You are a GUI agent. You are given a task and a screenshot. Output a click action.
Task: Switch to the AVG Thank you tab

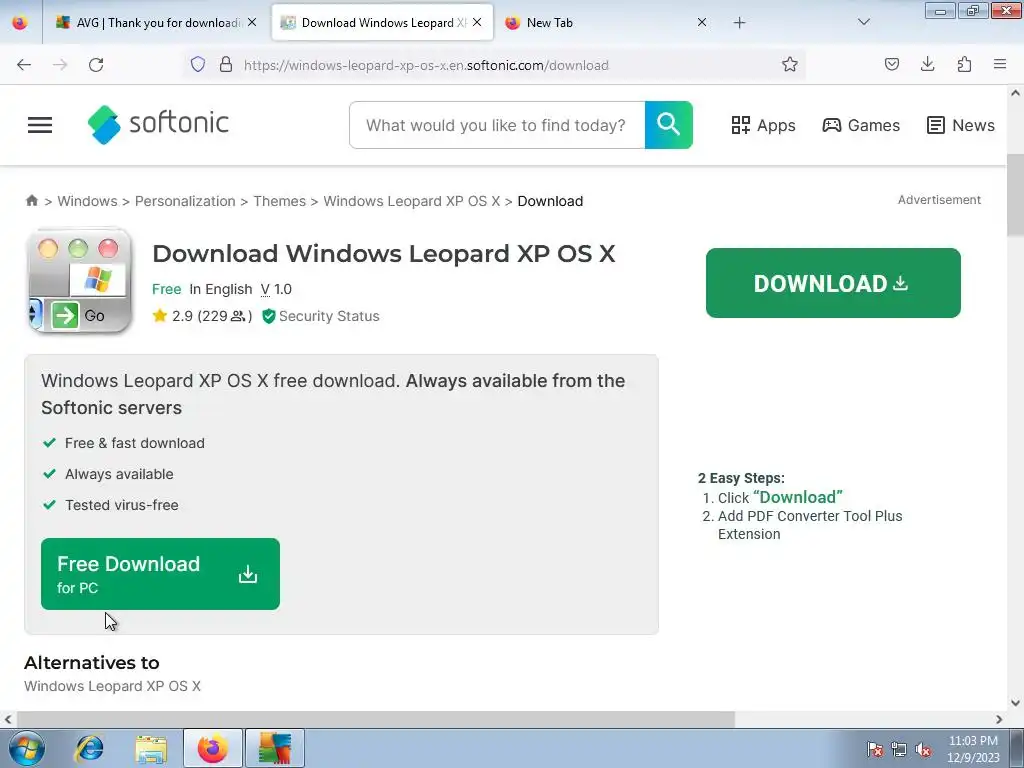(x=155, y=22)
